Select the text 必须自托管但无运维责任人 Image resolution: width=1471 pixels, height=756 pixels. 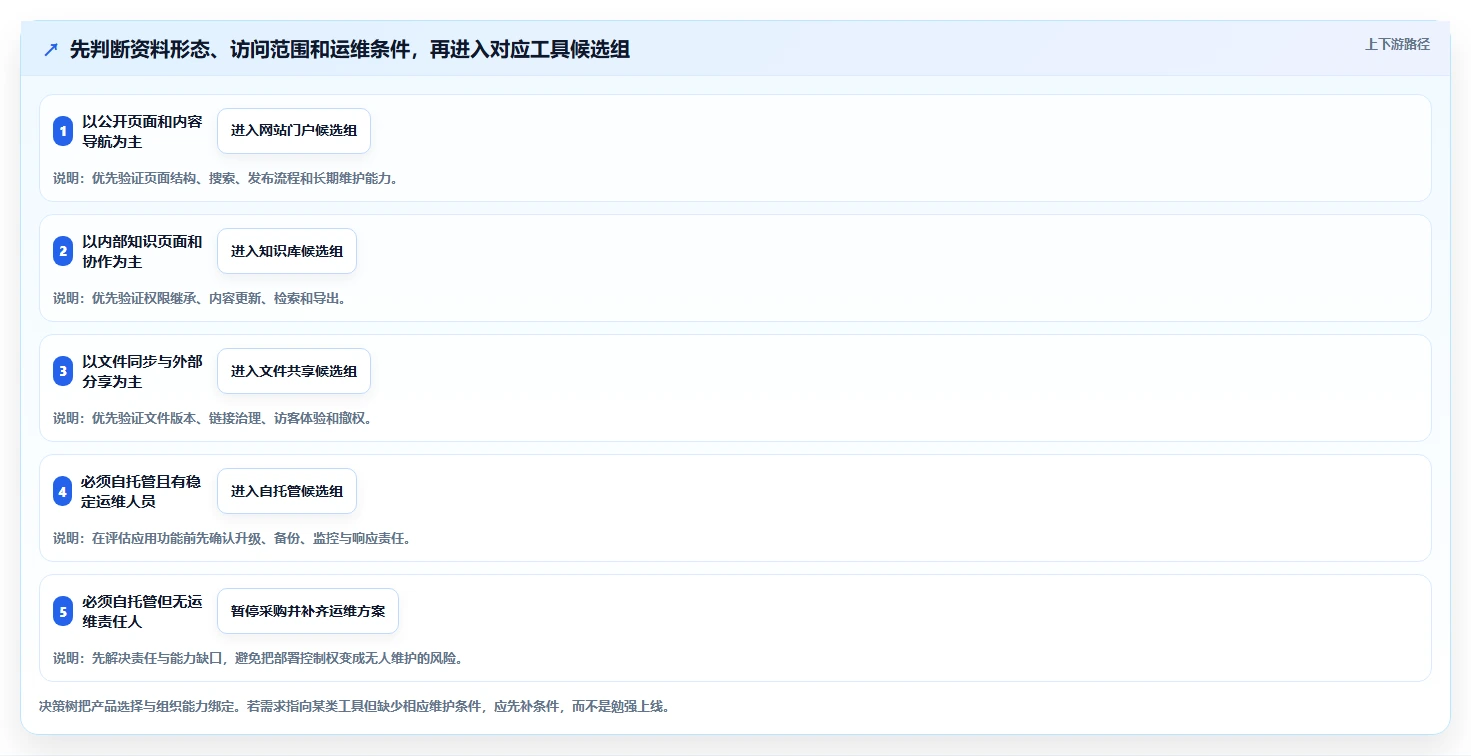[142, 611]
